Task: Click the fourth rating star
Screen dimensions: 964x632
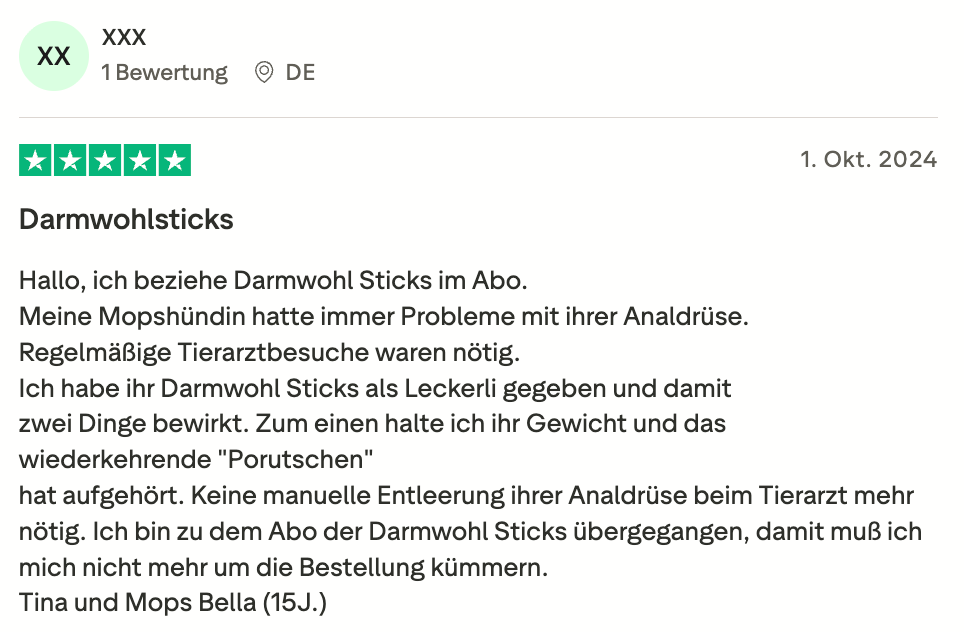Action: click(140, 161)
